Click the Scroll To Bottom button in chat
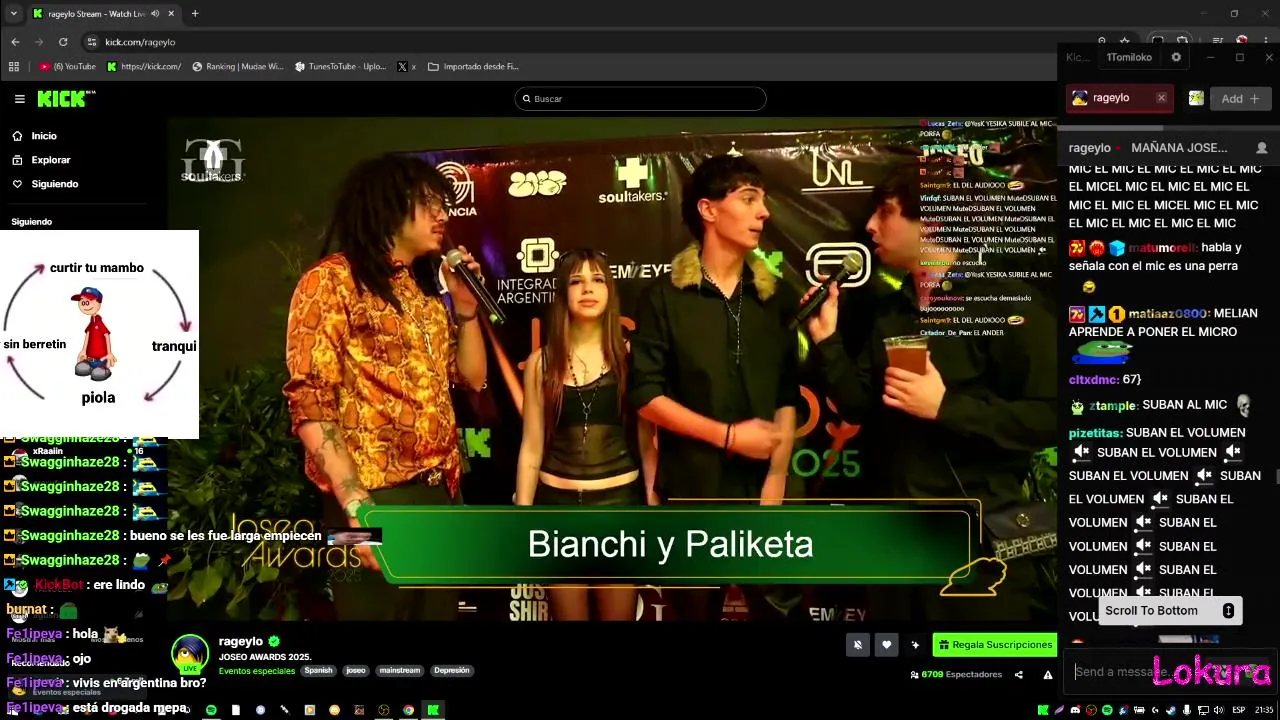 pyautogui.click(x=1170, y=611)
